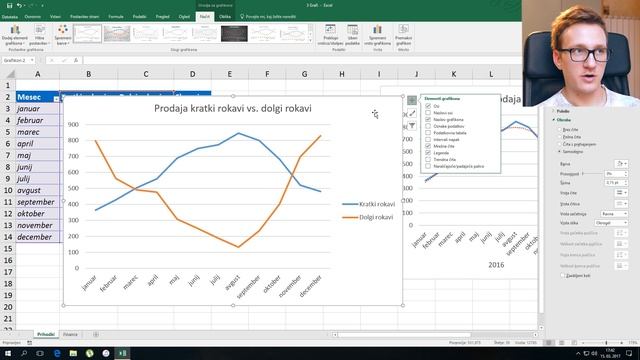Switch row/column with Preklopi vrstico/stolpec
Screen dimensions: 640x360
(x=330, y=35)
